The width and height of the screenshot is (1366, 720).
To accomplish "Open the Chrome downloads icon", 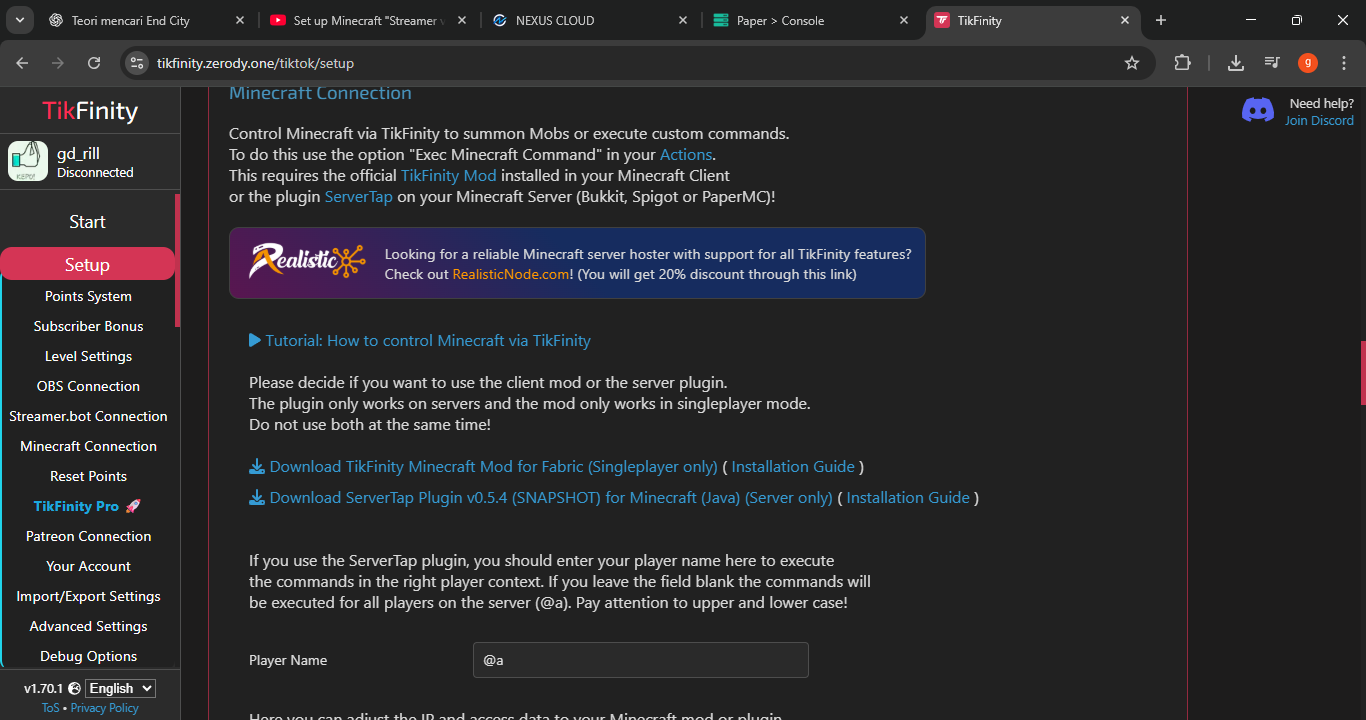I will click(1236, 63).
